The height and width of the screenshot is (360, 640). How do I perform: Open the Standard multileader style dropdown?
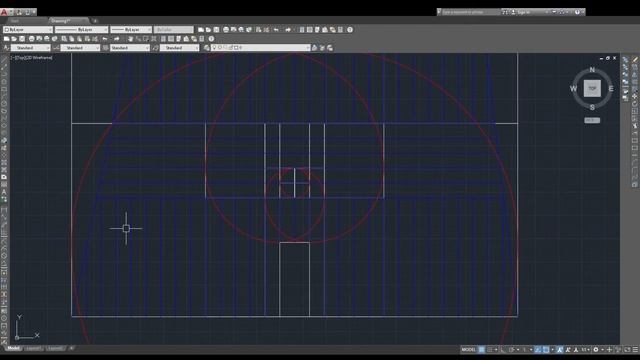pyautogui.click(x=179, y=48)
